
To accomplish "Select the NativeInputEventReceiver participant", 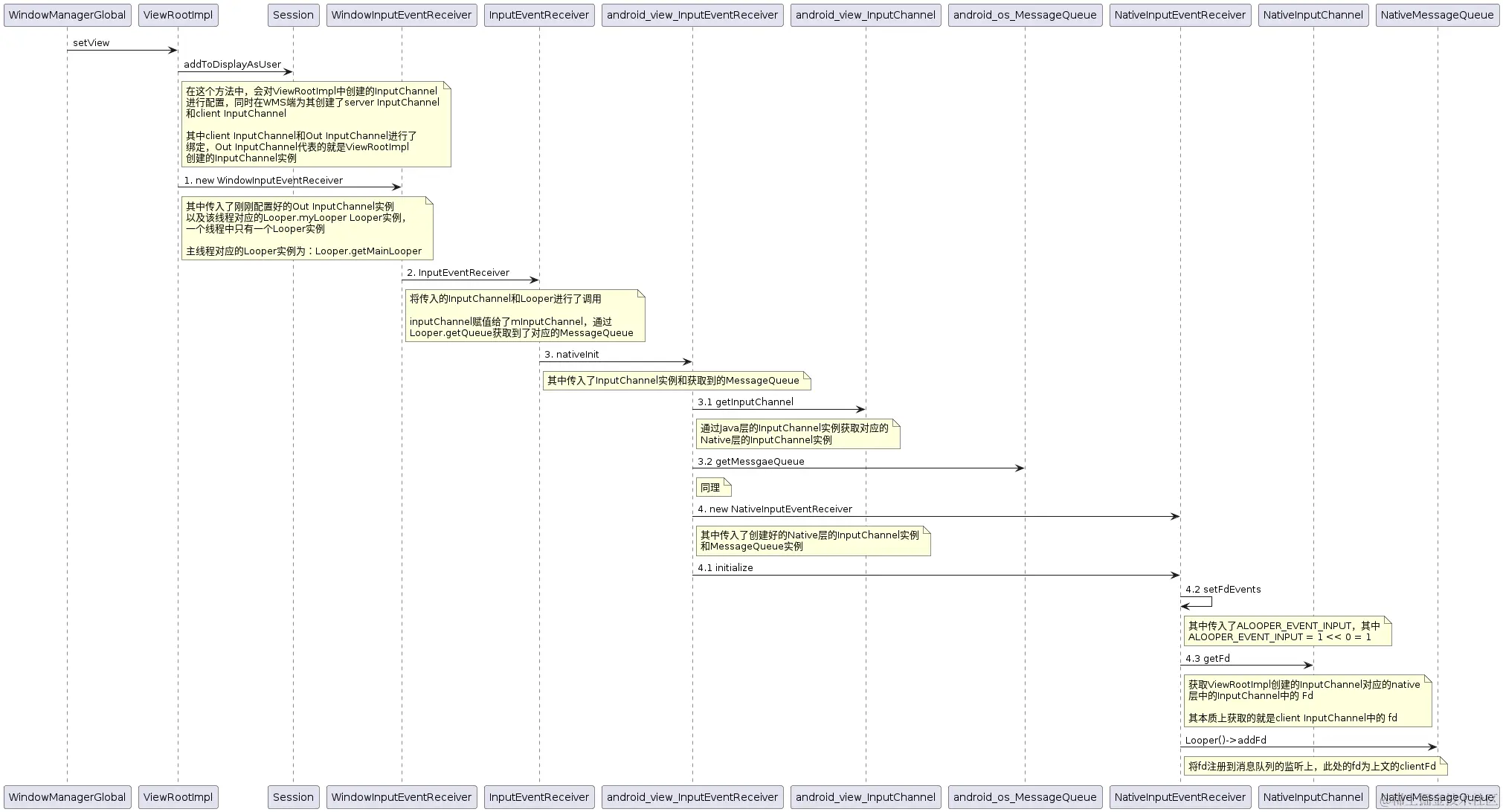I will pyautogui.click(x=1179, y=14).
